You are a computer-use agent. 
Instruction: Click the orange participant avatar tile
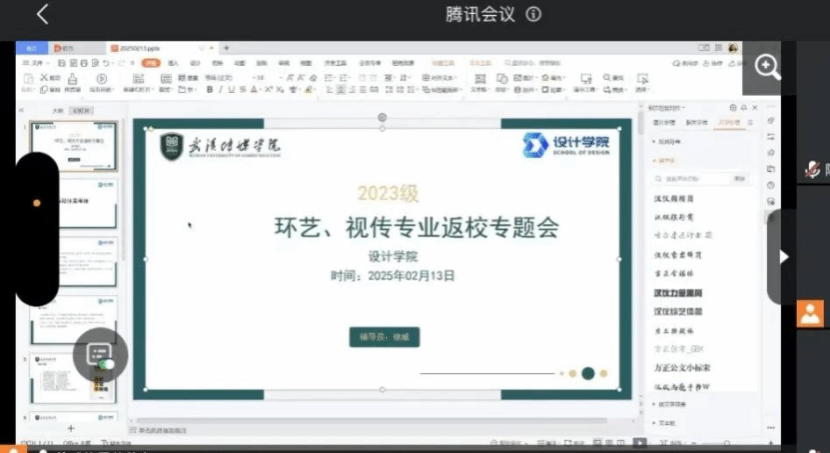pos(810,313)
